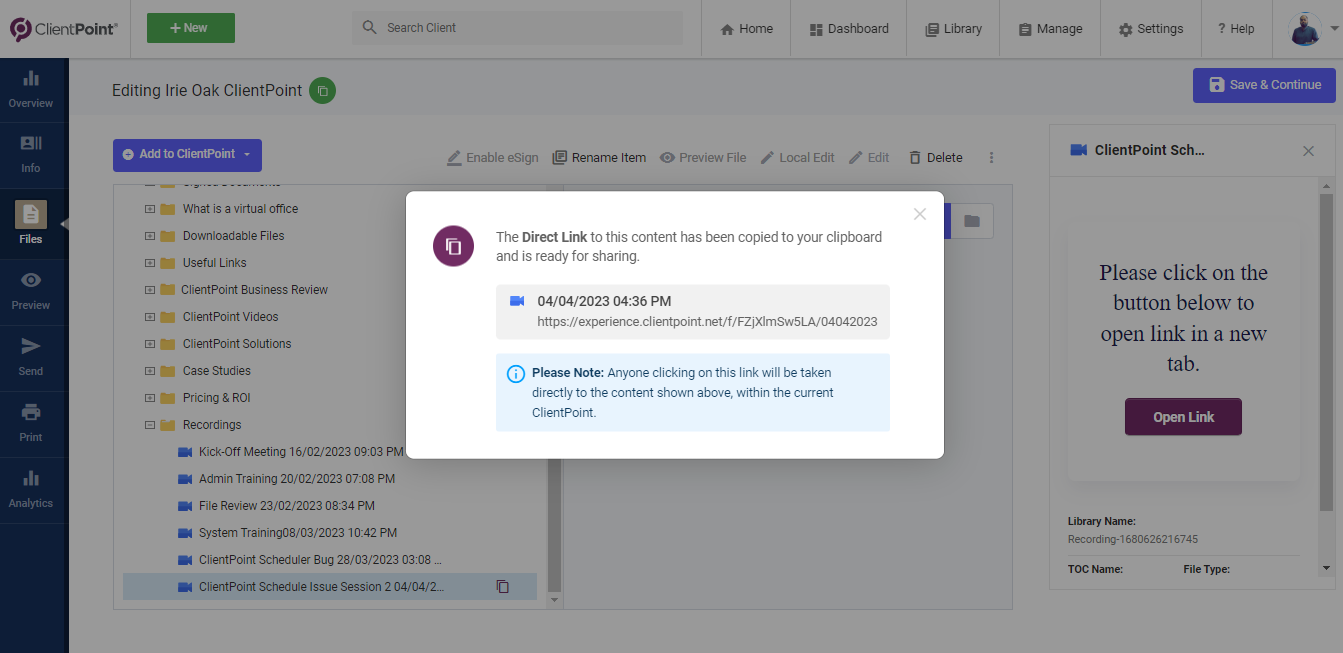Click sidebar collapse arrow
This screenshot has width=1343, height=653.
pos(65,223)
